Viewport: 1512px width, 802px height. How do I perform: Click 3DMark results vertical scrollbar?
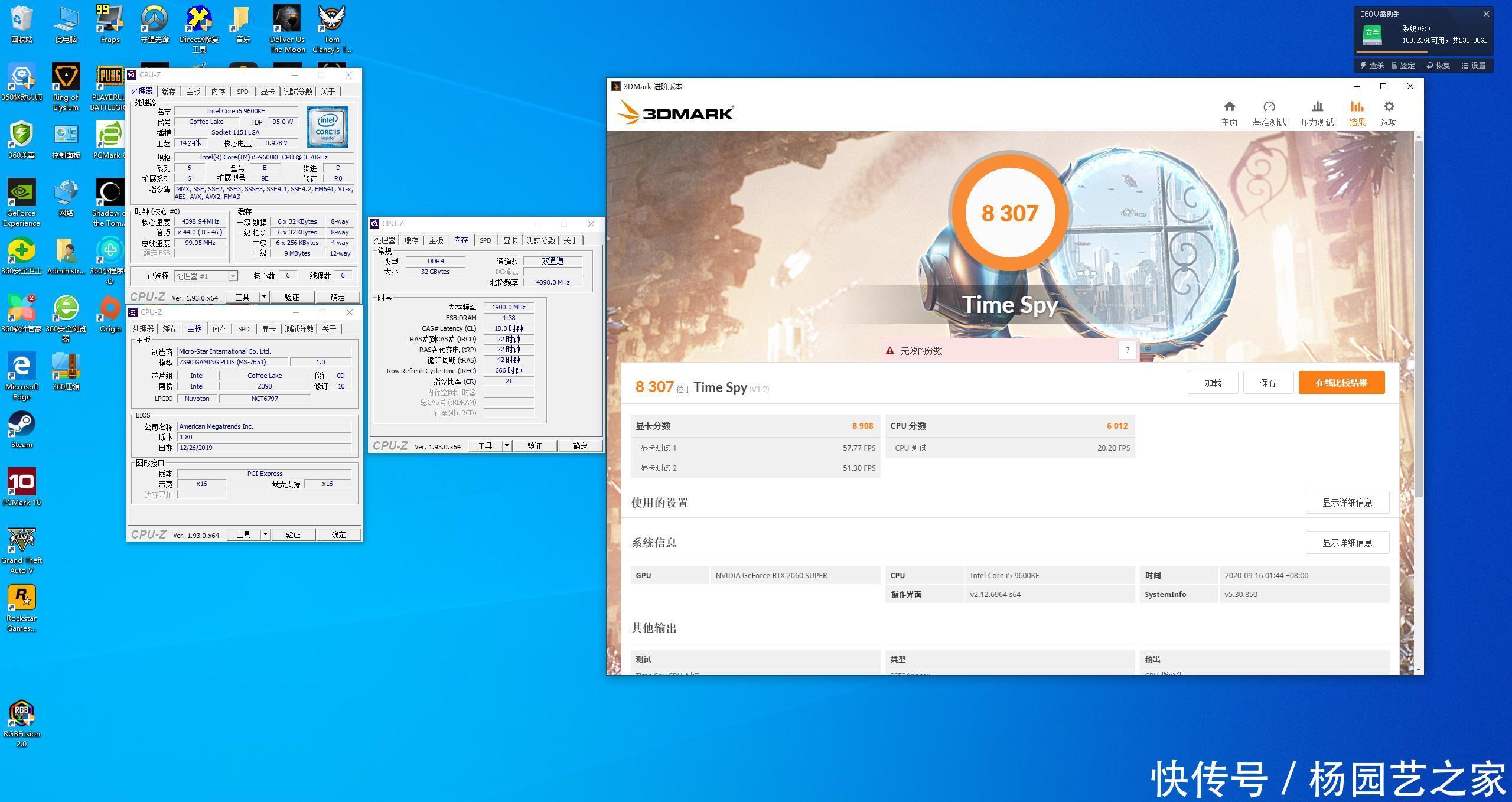[1419, 319]
